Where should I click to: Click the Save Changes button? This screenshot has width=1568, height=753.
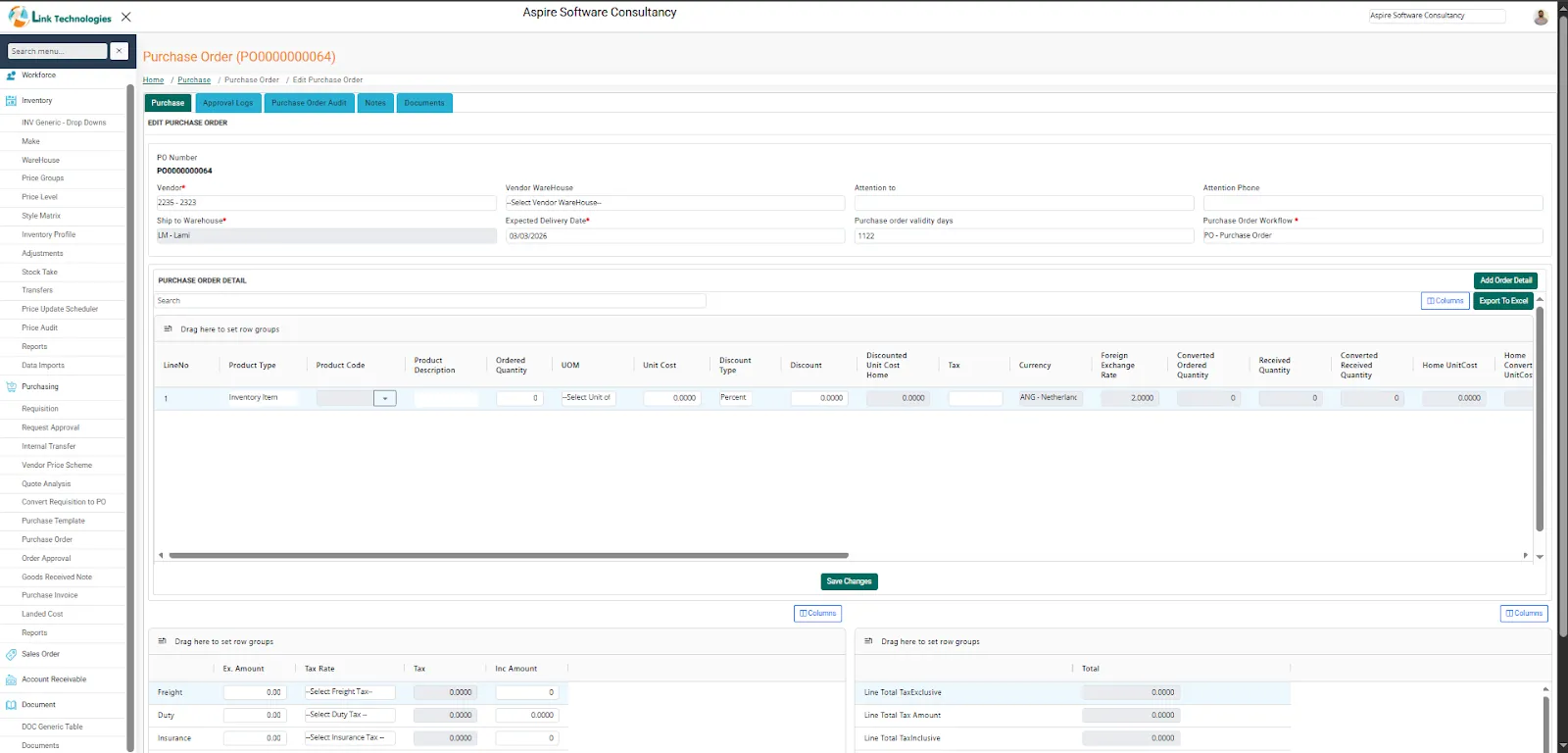tap(849, 581)
